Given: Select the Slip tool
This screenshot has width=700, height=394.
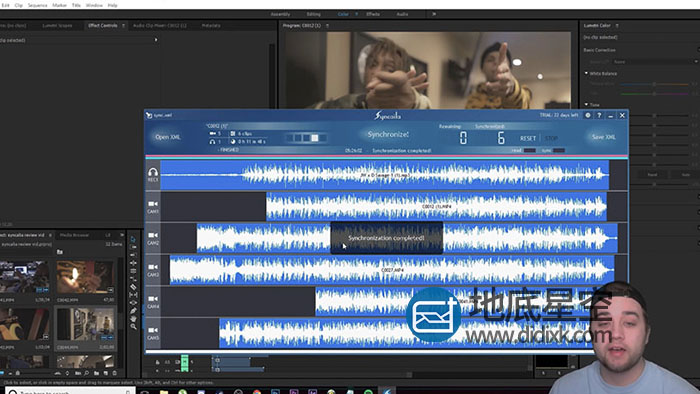Looking at the screenshot, I should pos(133,294).
